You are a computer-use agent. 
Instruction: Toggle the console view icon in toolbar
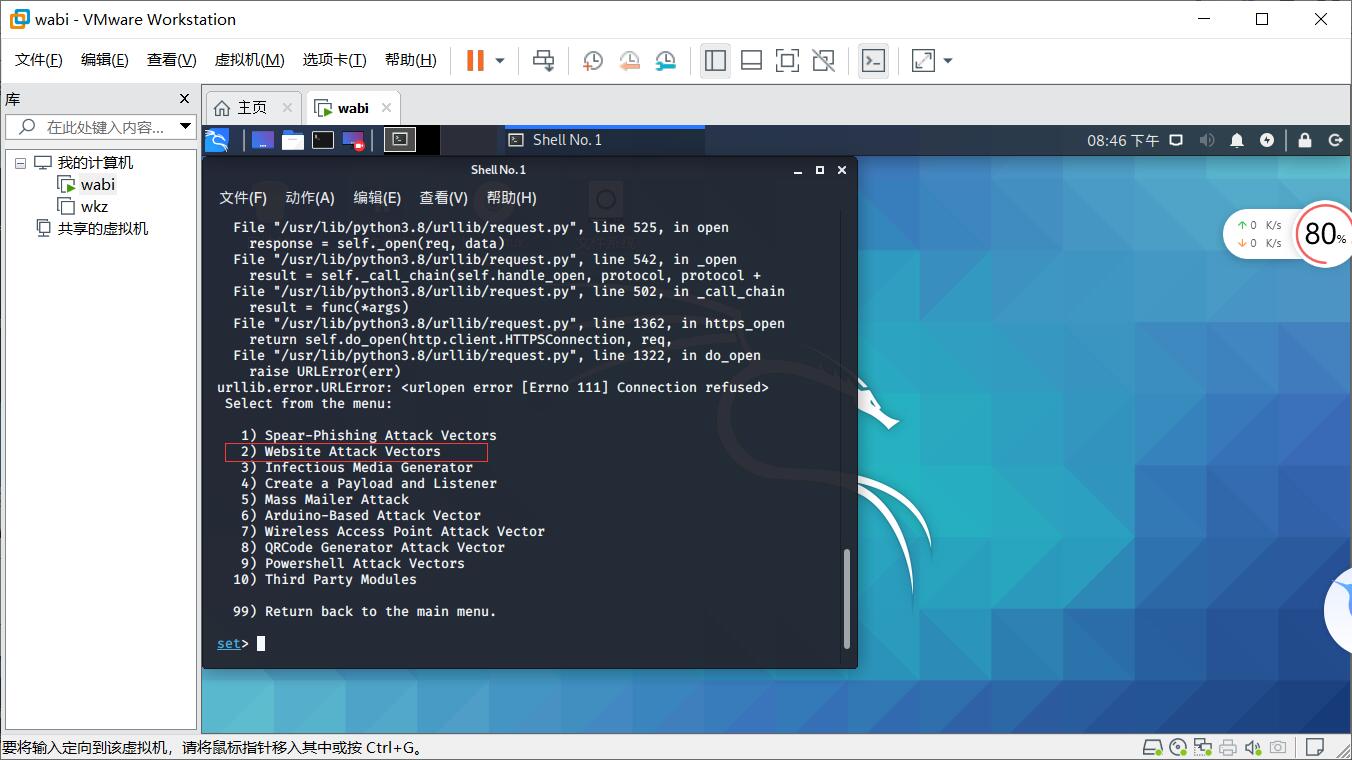pos(873,61)
